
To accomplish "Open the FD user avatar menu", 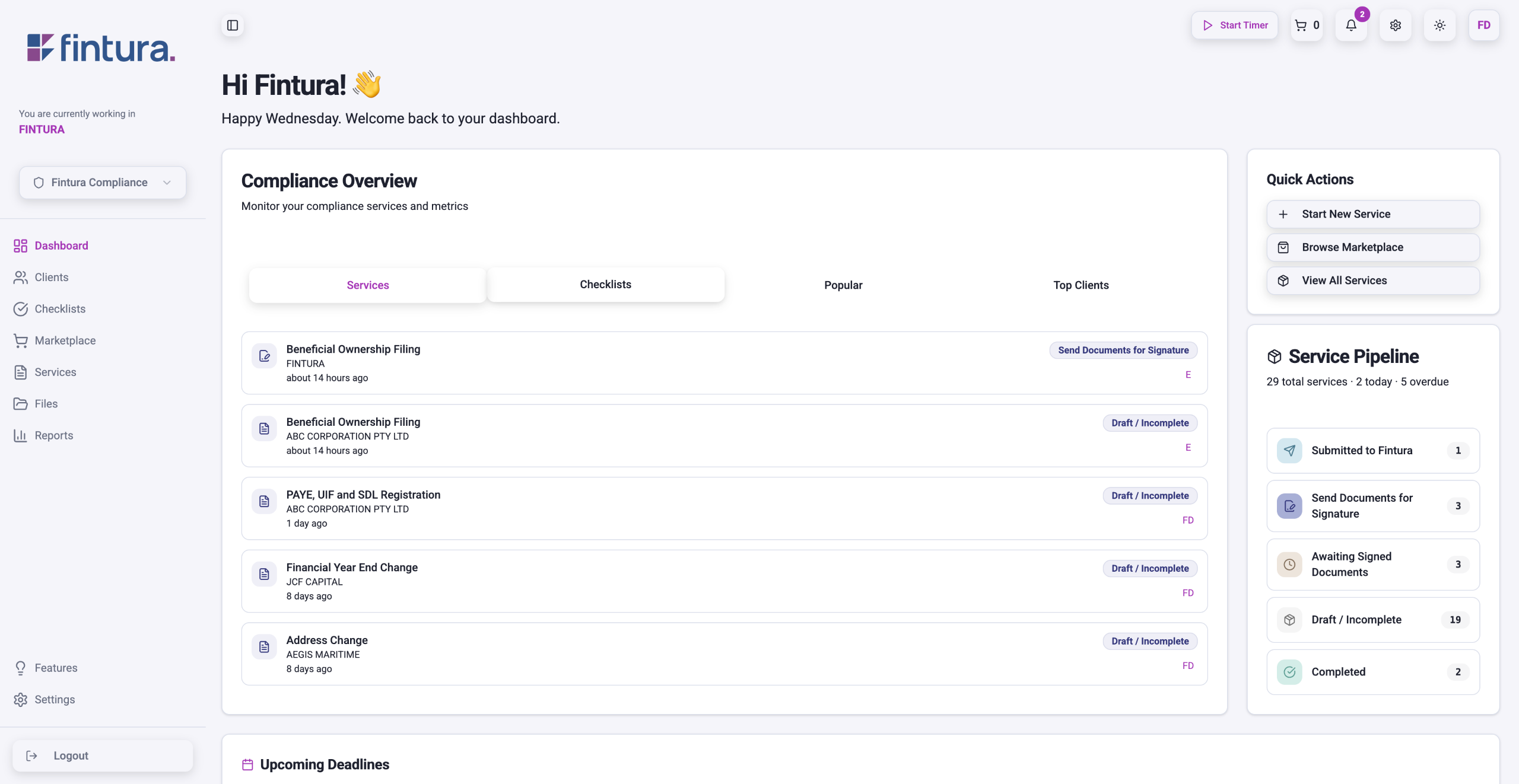I will tap(1483, 26).
